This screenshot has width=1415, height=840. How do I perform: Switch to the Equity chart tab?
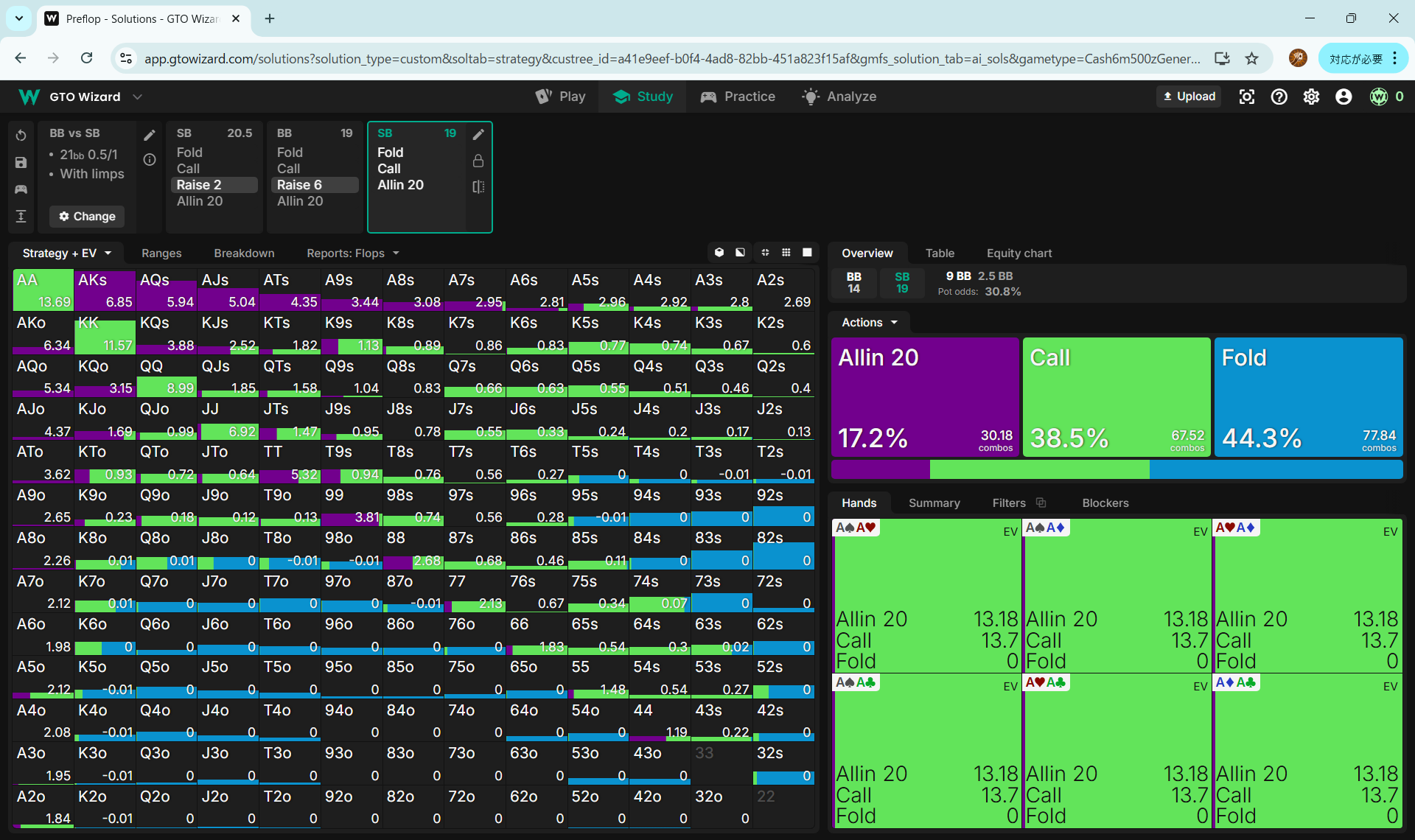pyautogui.click(x=1019, y=253)
